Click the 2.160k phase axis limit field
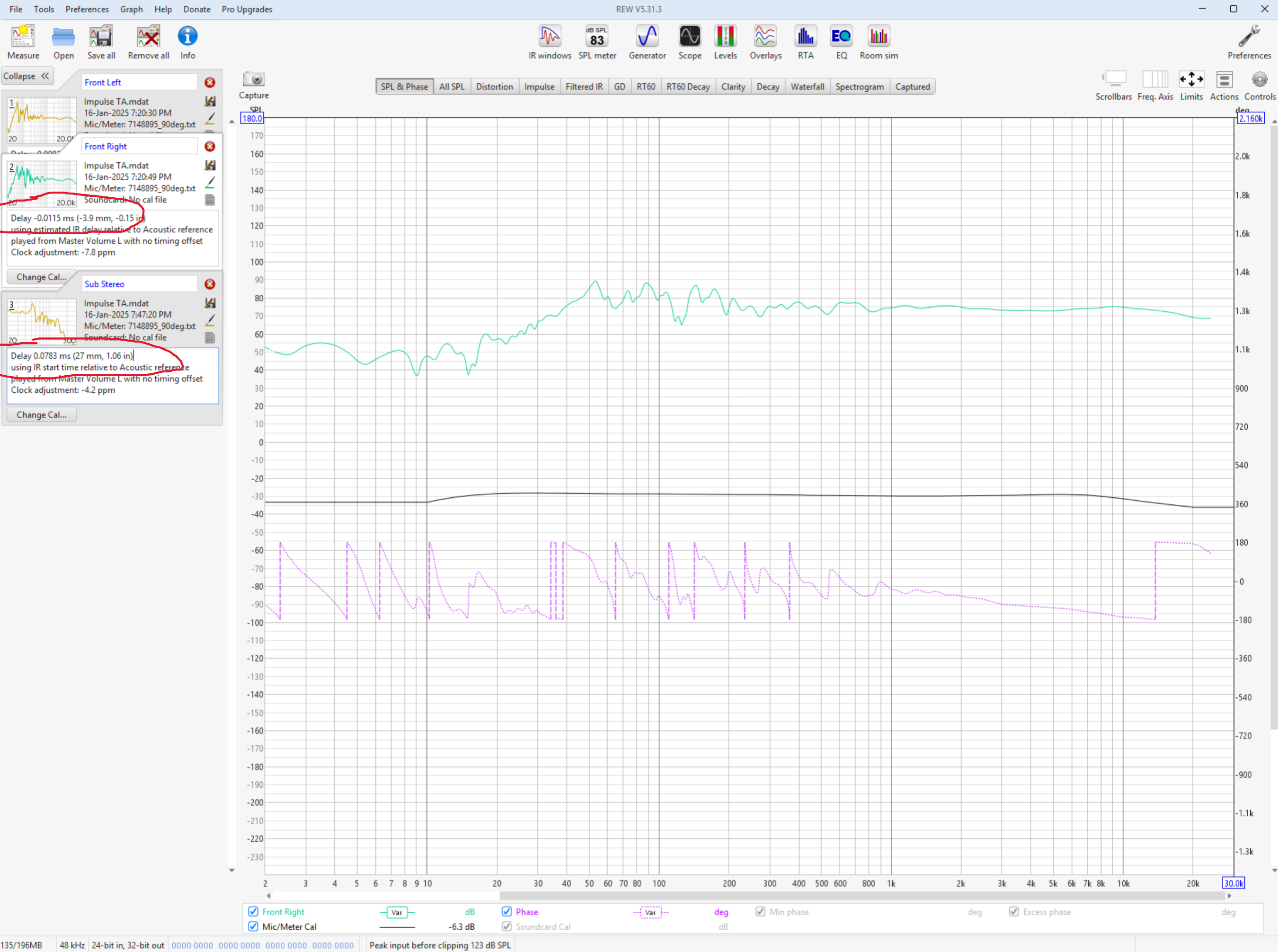This screenshot has width=1279, height=952. [1250, 119]
